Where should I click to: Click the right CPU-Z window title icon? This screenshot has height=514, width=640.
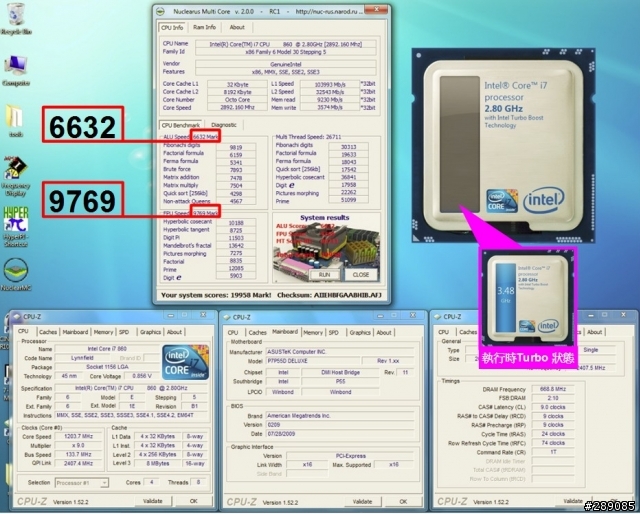(x=438, y=316)
